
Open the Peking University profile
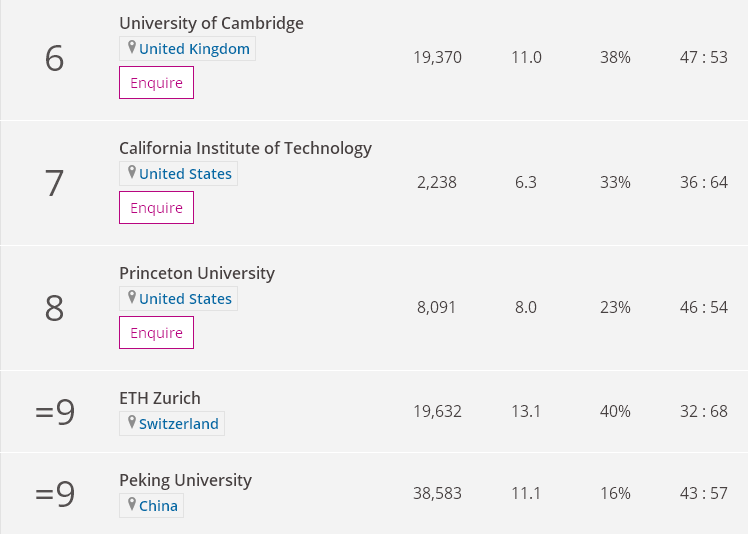pyautogui.click(x=185, y=480)
